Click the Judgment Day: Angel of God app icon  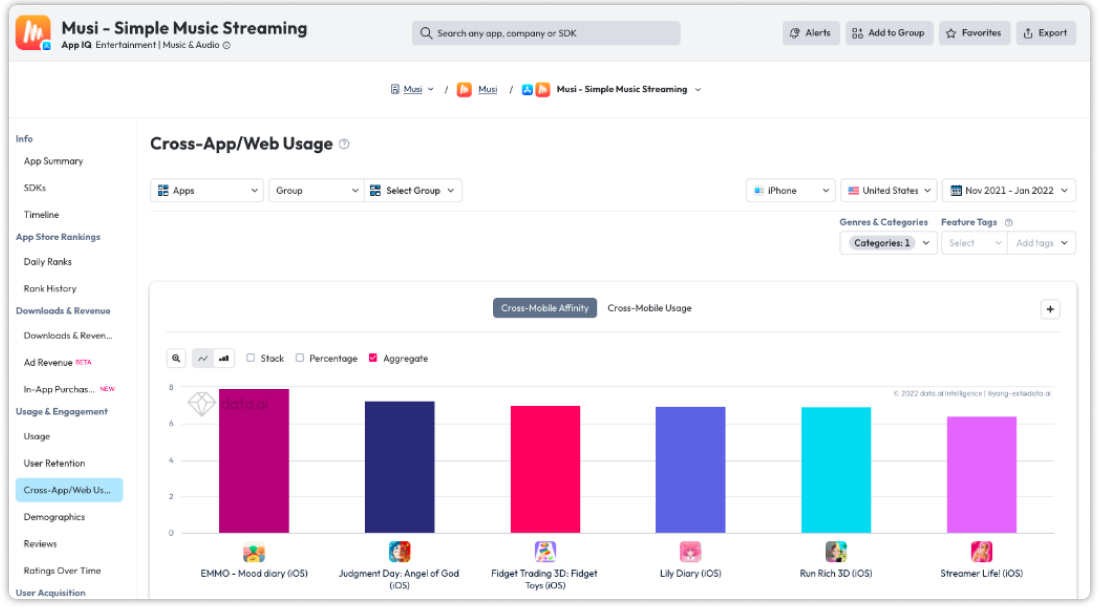pos(399,552)
